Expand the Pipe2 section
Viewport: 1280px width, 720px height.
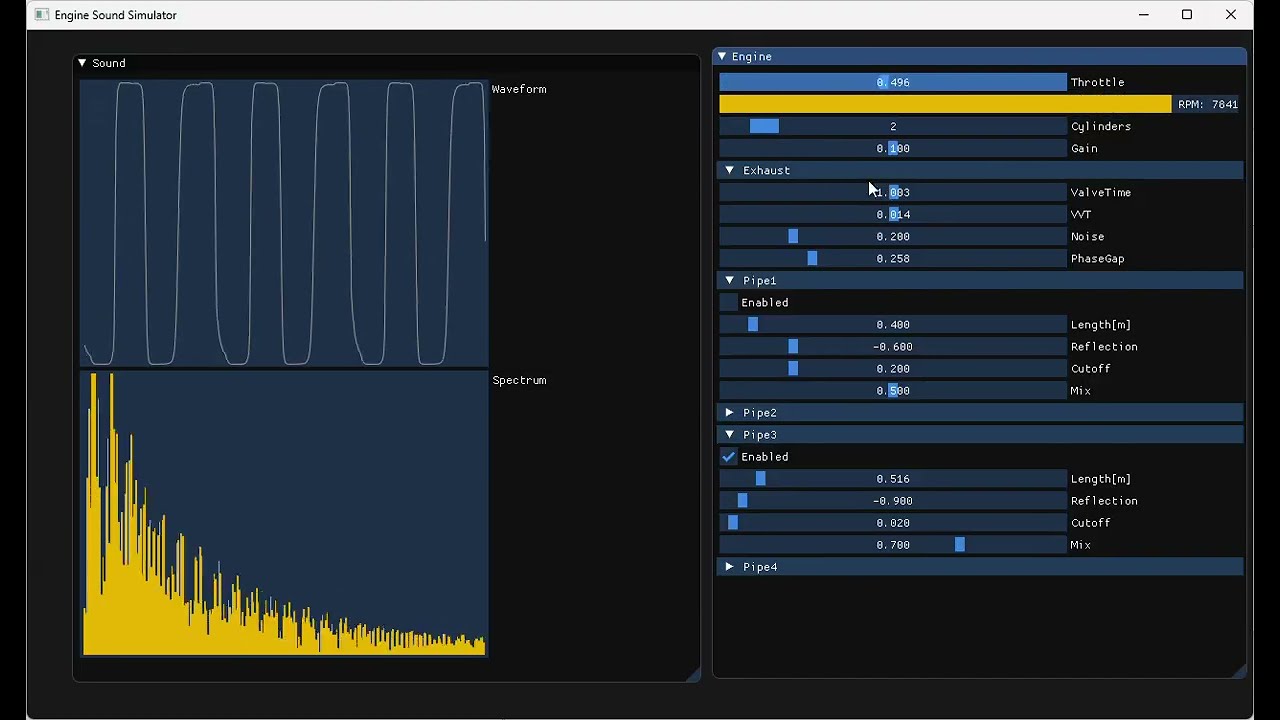980,412
